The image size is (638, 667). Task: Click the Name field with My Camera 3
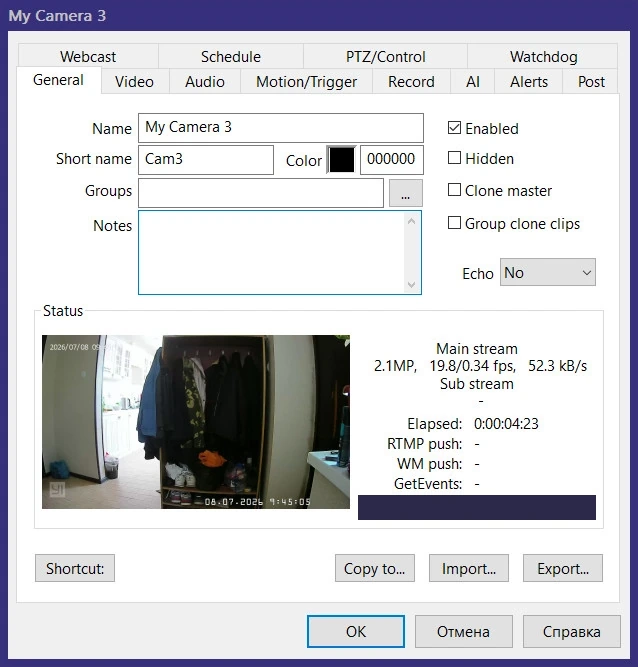click(x=281, y=128)
